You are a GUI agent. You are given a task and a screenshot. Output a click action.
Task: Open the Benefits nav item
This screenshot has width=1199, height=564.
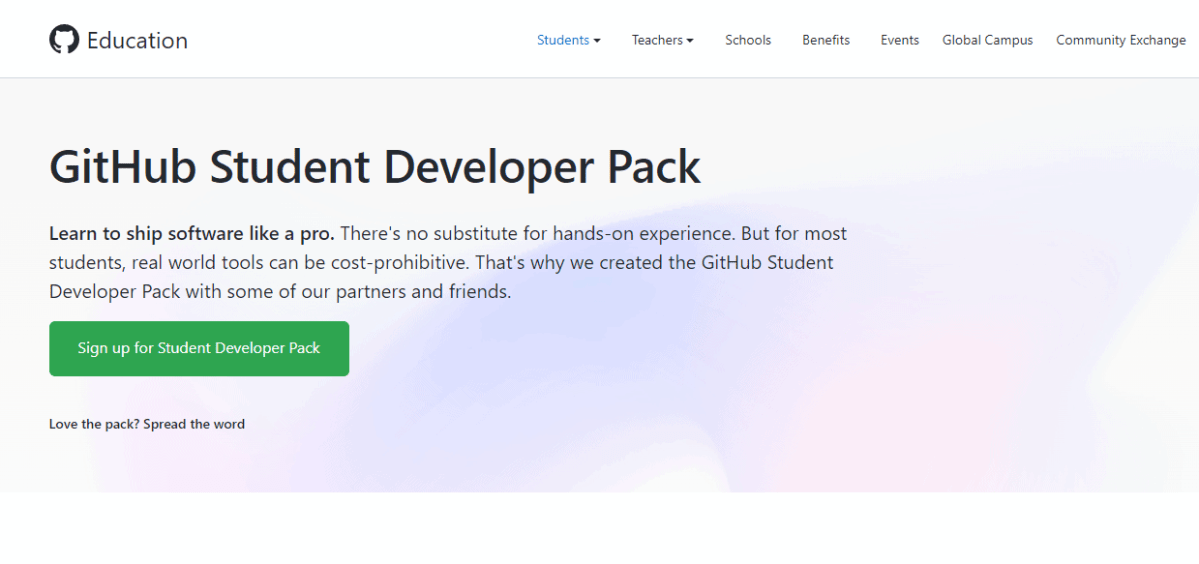(826, 40)
